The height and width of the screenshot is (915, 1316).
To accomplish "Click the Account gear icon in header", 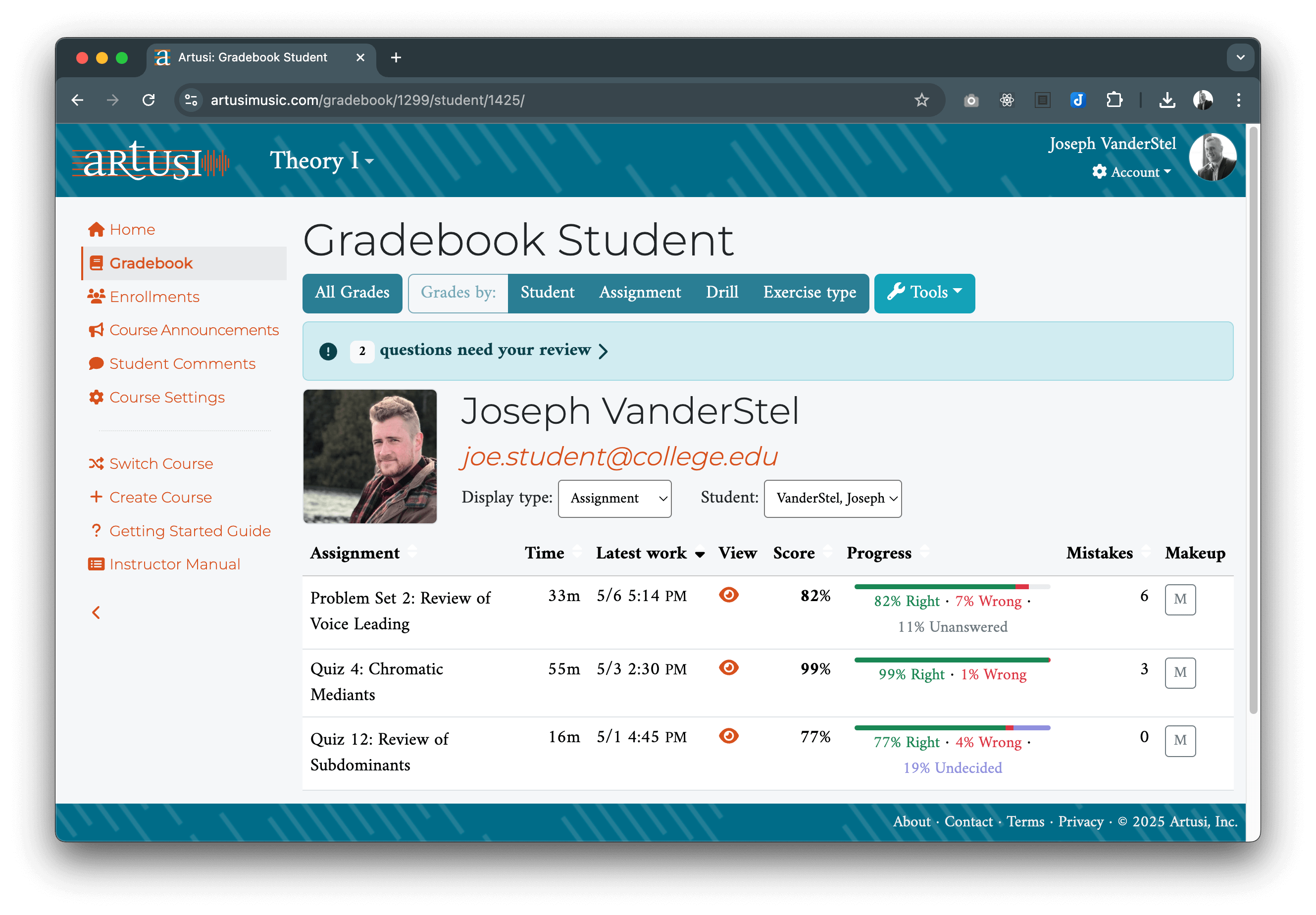I will point(1099,172).
